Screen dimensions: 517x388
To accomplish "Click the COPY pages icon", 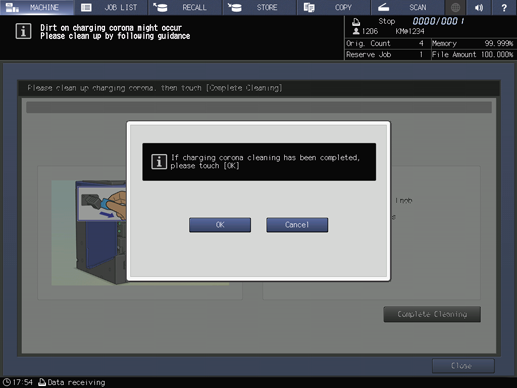I will (309, 7).
